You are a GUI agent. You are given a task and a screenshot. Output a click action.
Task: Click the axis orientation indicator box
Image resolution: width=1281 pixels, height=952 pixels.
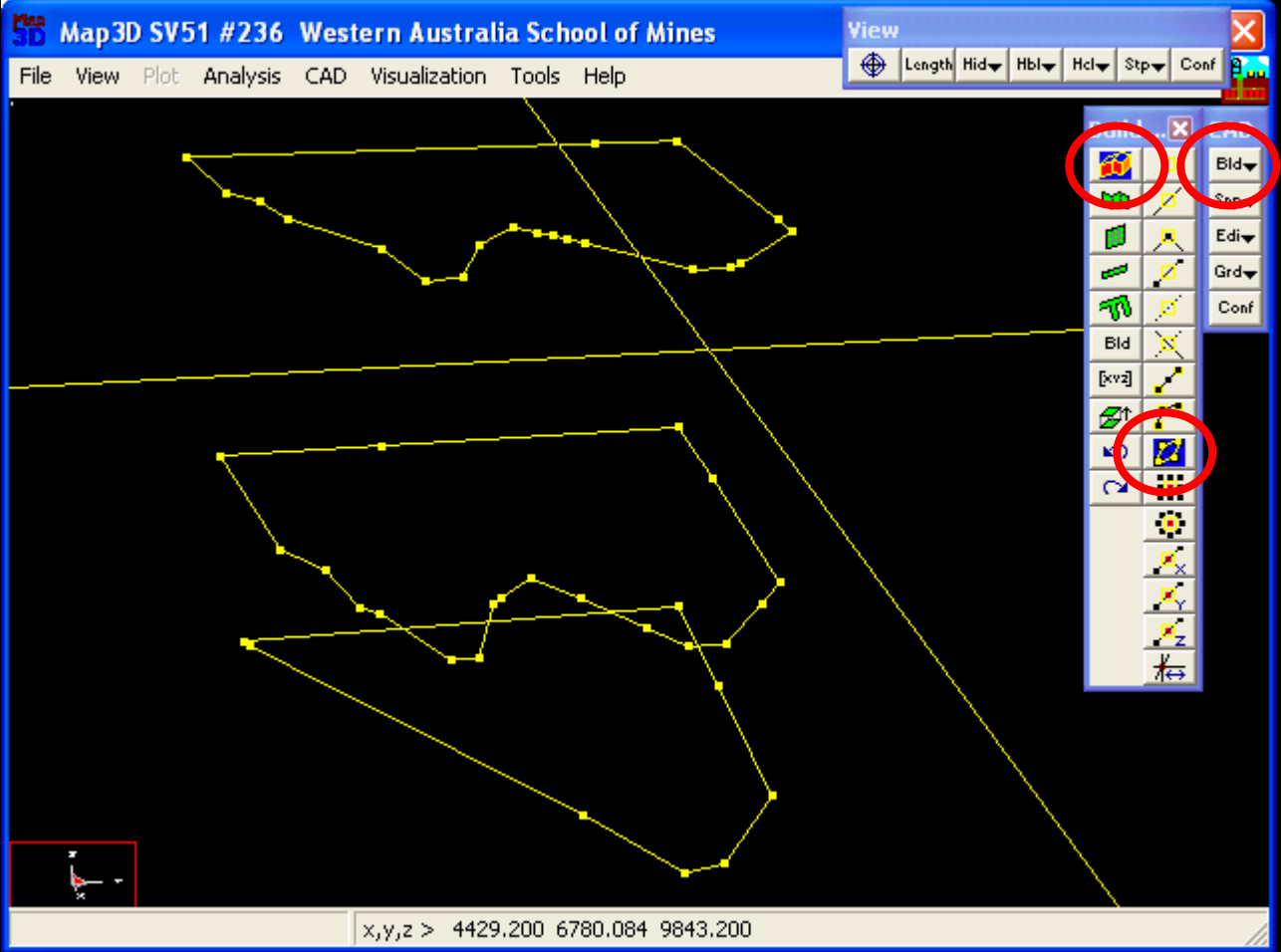point(73,874)
